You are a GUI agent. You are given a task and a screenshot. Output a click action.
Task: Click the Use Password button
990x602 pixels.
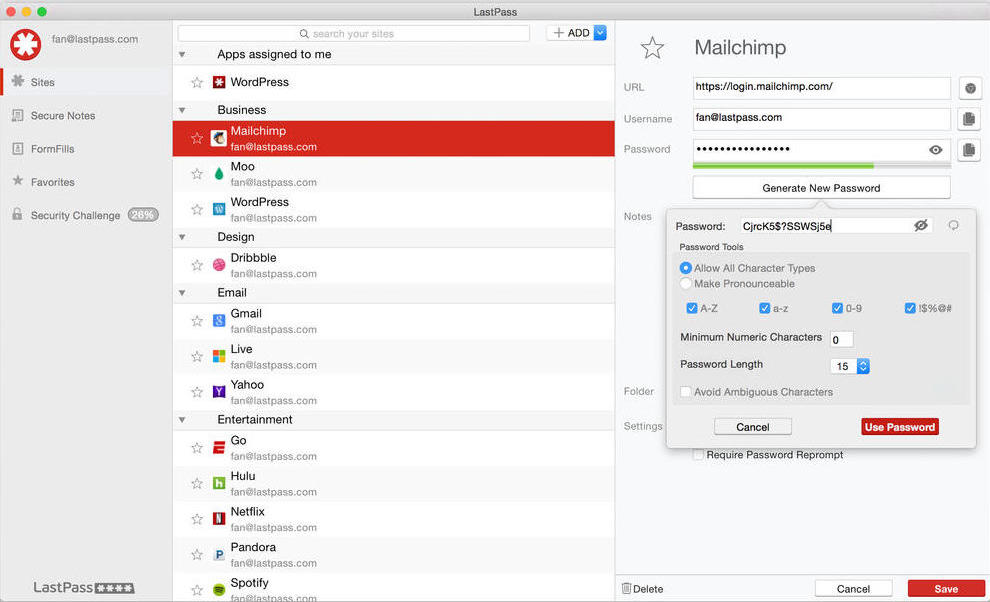[899, 427]
